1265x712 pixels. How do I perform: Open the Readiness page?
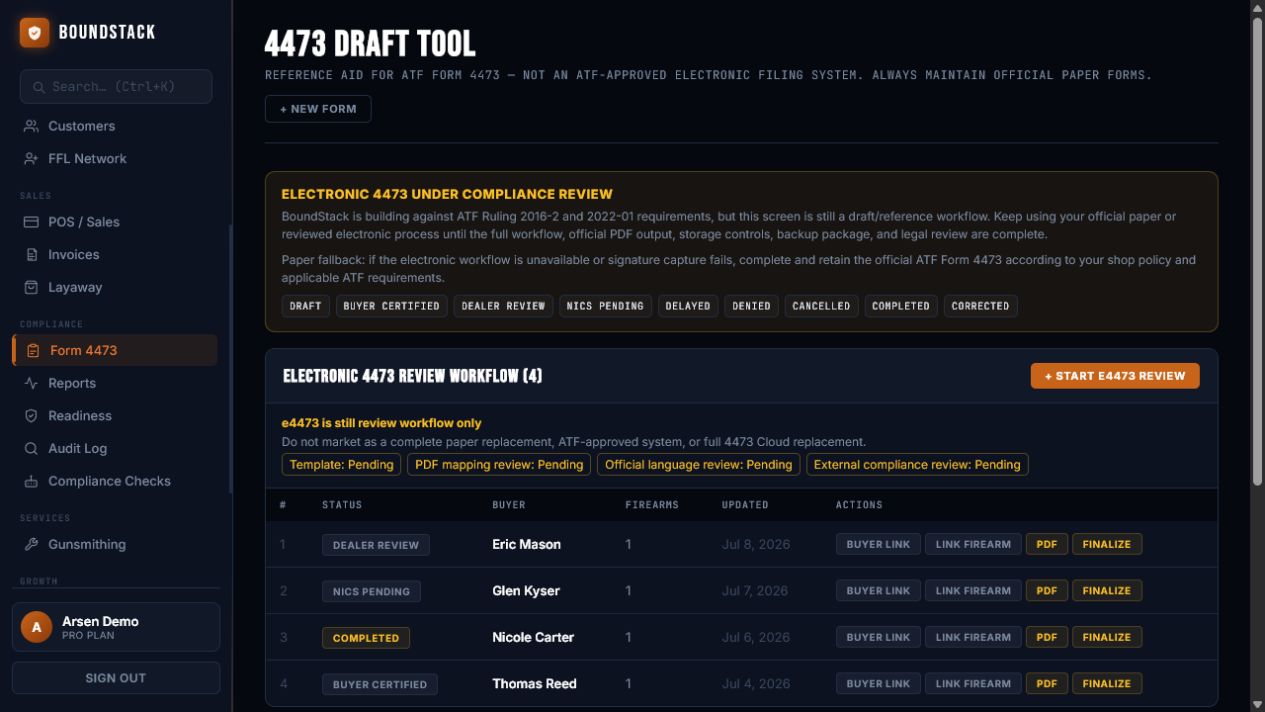115,416
